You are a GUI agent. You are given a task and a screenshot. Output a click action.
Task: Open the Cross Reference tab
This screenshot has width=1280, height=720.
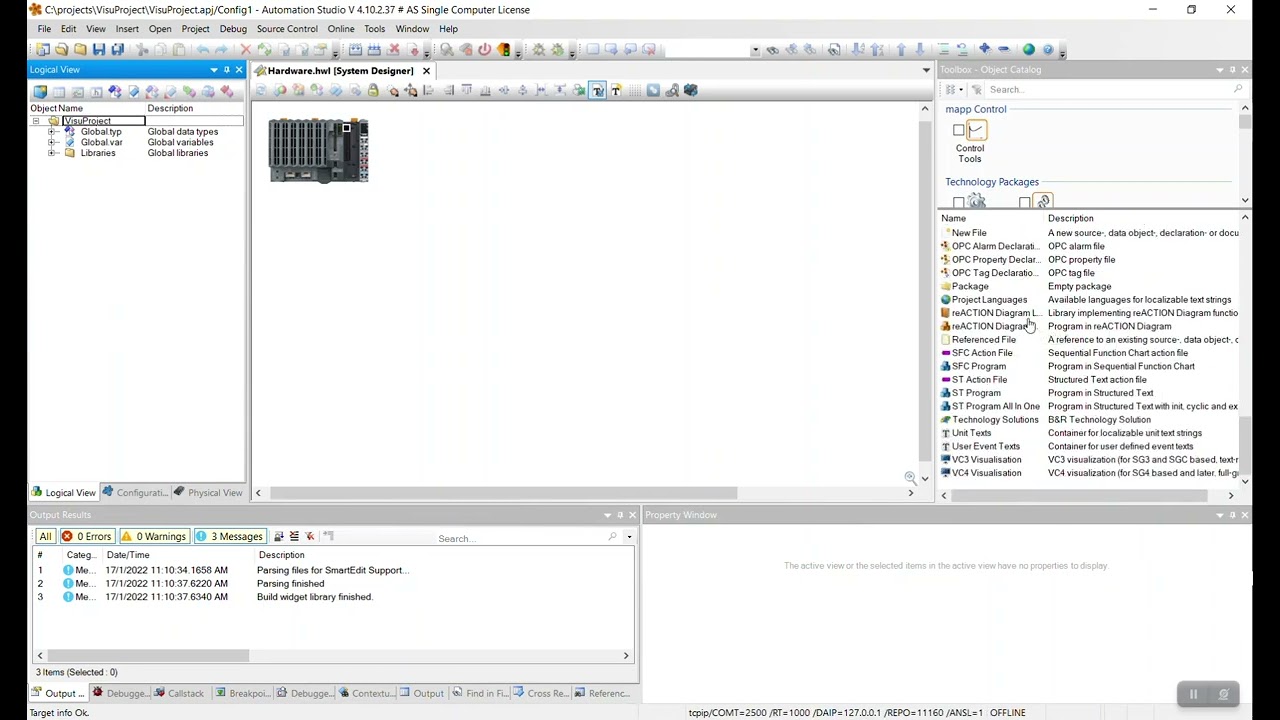click(542, 694)
